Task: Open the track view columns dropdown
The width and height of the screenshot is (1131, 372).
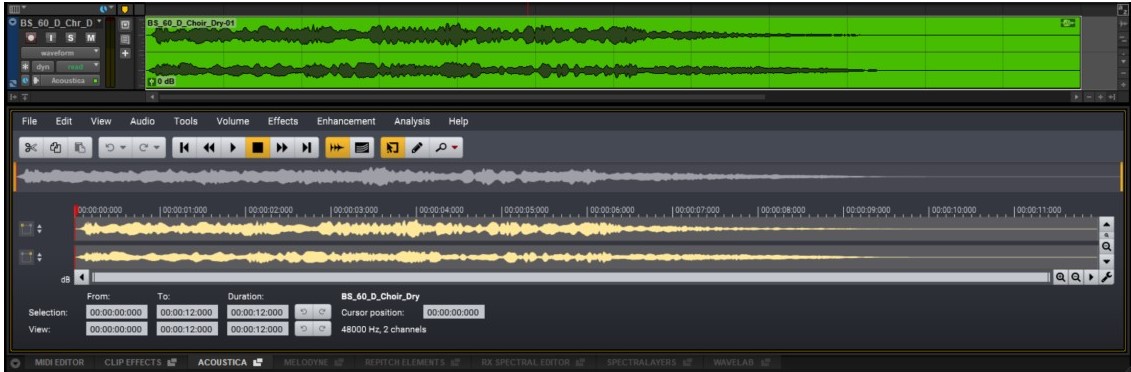Action: pyautogui.click(x=16, y=9)
